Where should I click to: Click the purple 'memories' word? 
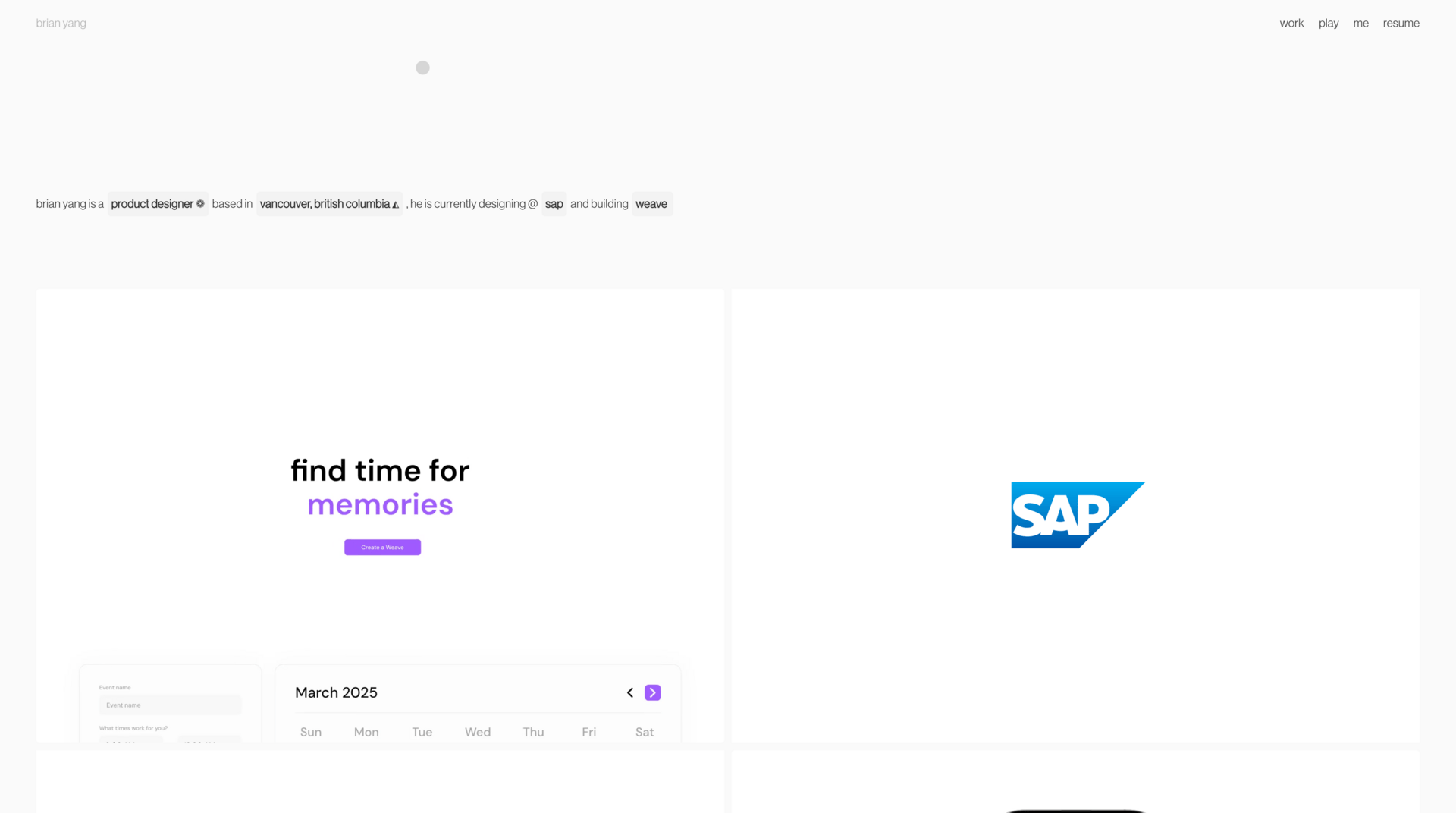(380, 505)
